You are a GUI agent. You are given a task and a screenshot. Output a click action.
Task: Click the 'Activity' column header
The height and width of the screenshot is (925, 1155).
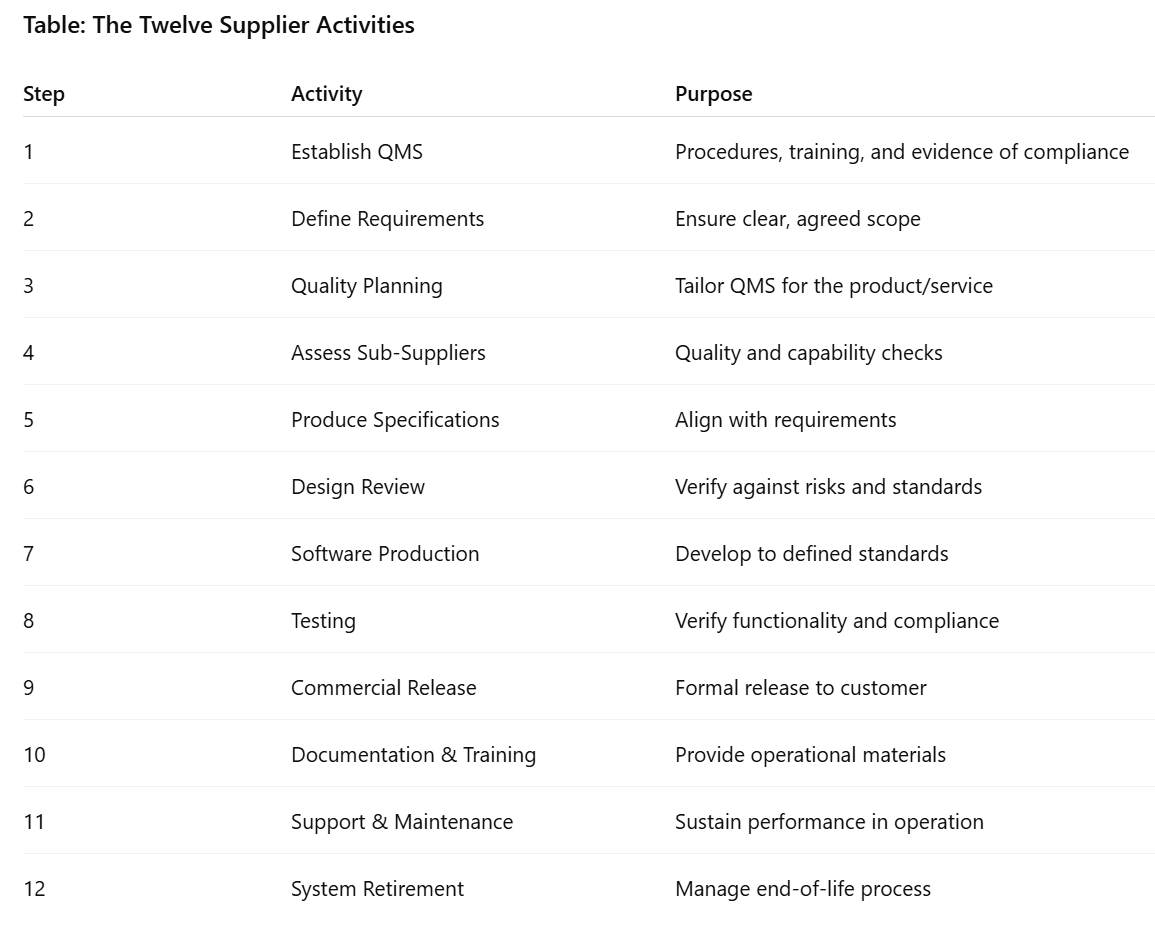[x=326, y=94]
